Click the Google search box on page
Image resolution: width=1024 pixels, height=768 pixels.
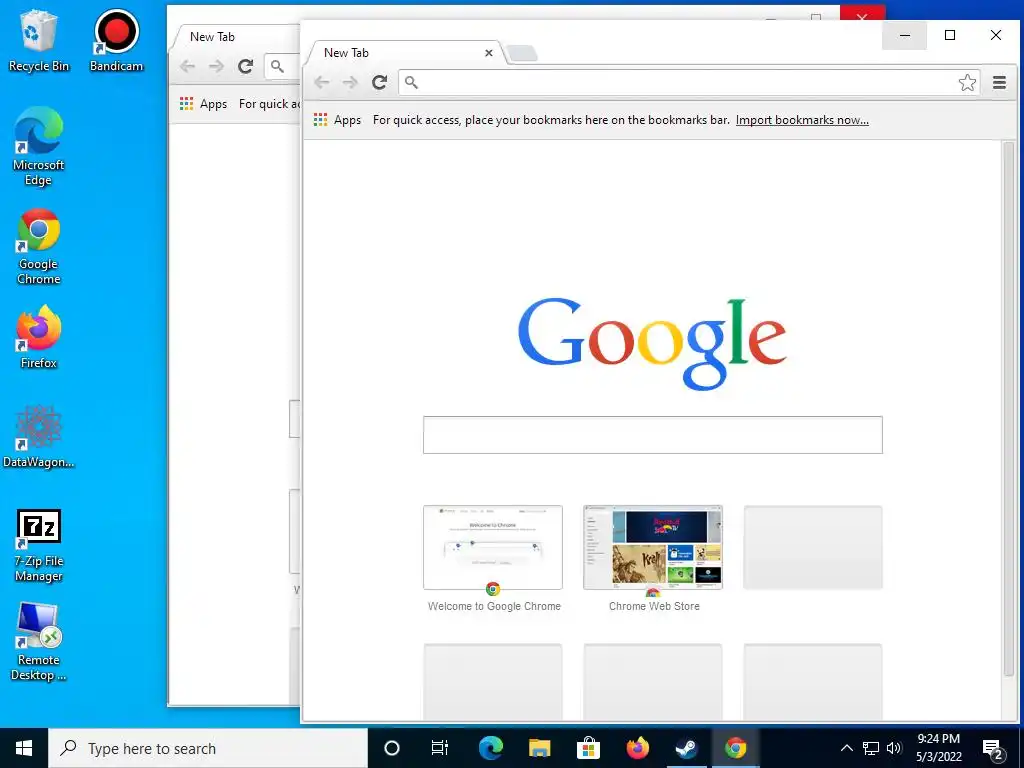click(x=652, y=435)
